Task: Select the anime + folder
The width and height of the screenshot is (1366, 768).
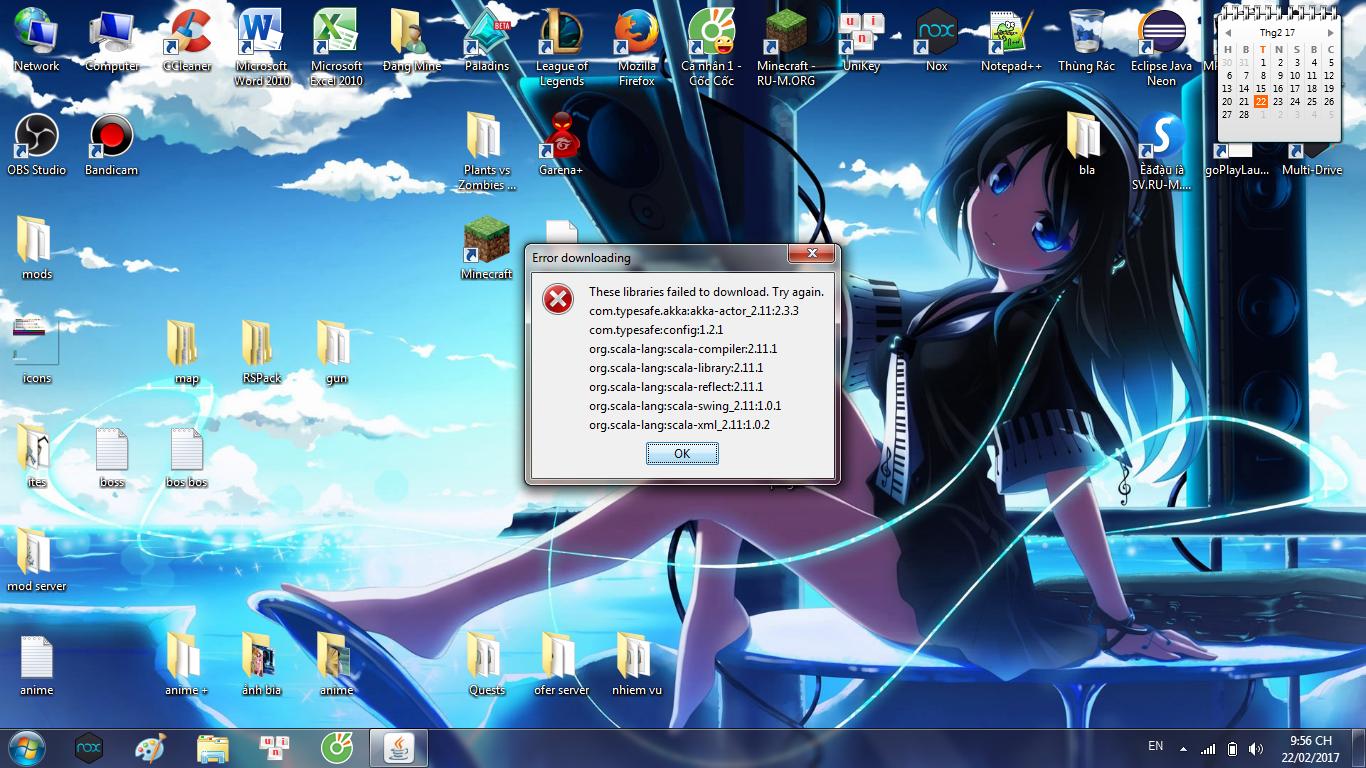Action: [x=187, y=665]
